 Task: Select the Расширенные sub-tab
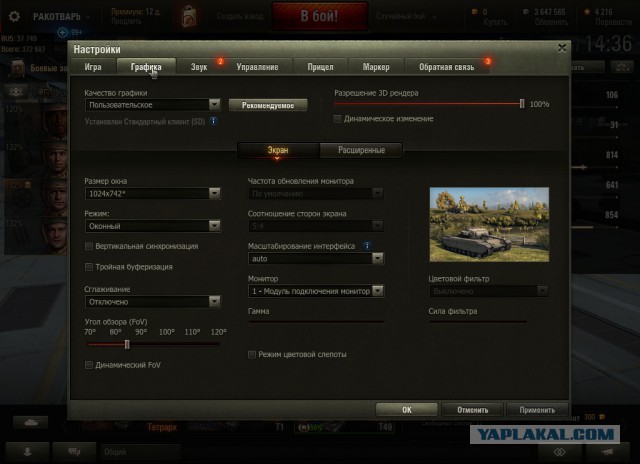click(x=361, y=150)
